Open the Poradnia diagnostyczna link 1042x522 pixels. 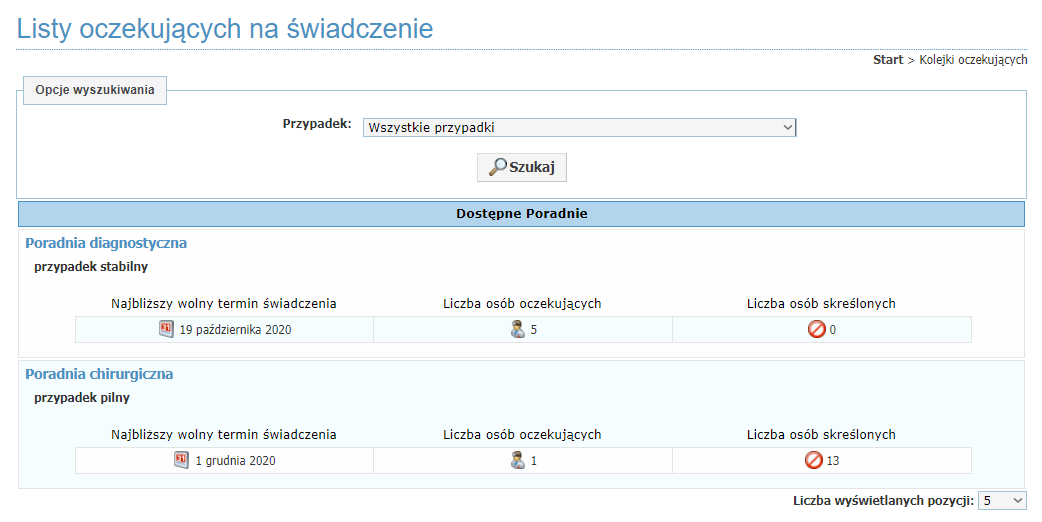click(106, 243)
